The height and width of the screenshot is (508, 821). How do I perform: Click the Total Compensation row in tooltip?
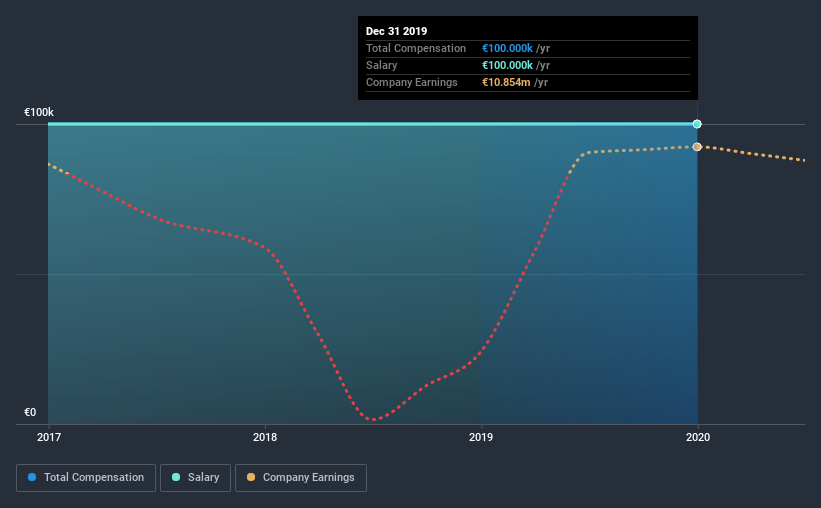(x=528, y=48)
